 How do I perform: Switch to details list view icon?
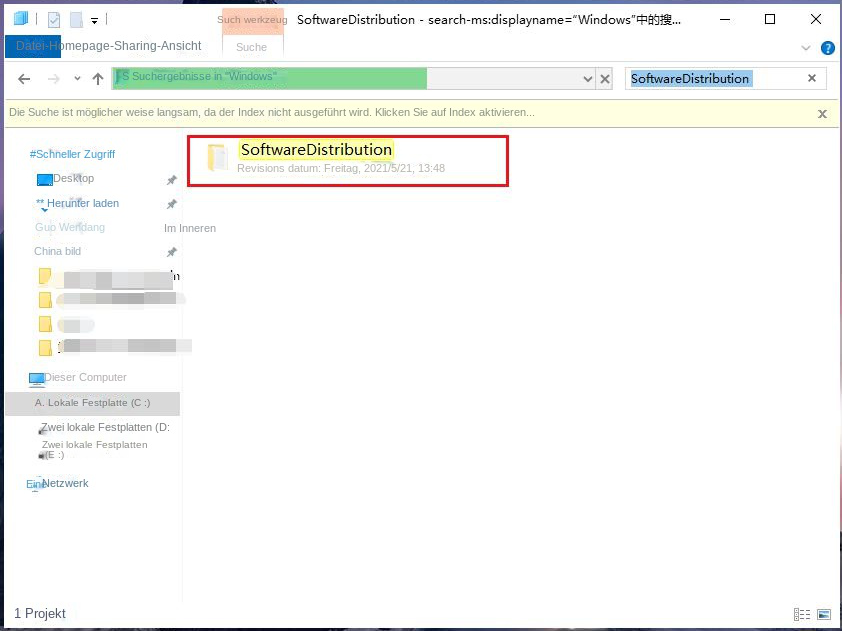[801, 614]
